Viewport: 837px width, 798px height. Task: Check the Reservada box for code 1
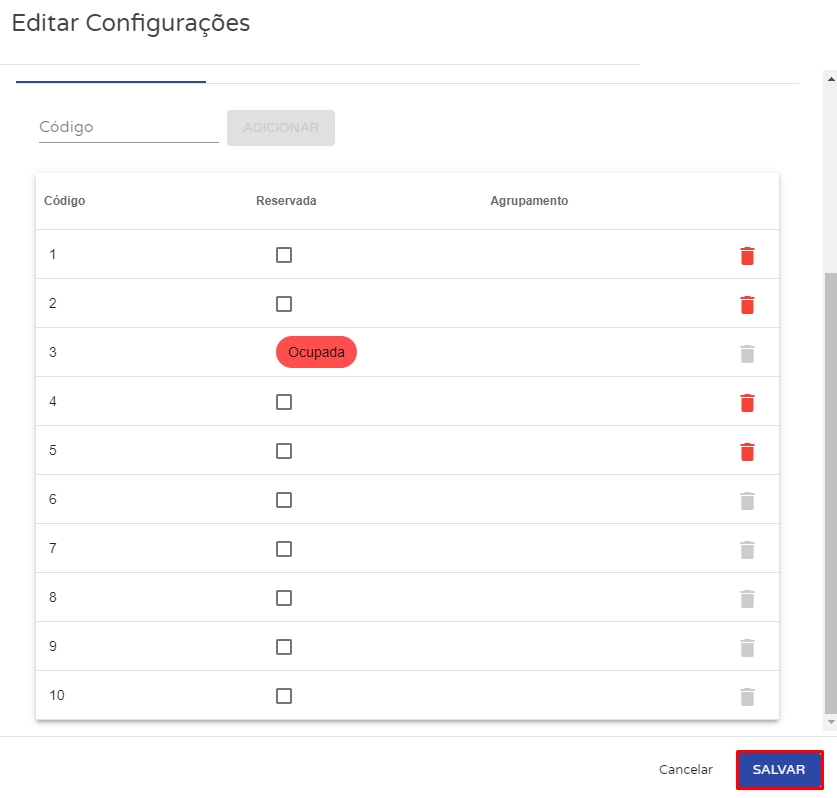tap(284, 255)
